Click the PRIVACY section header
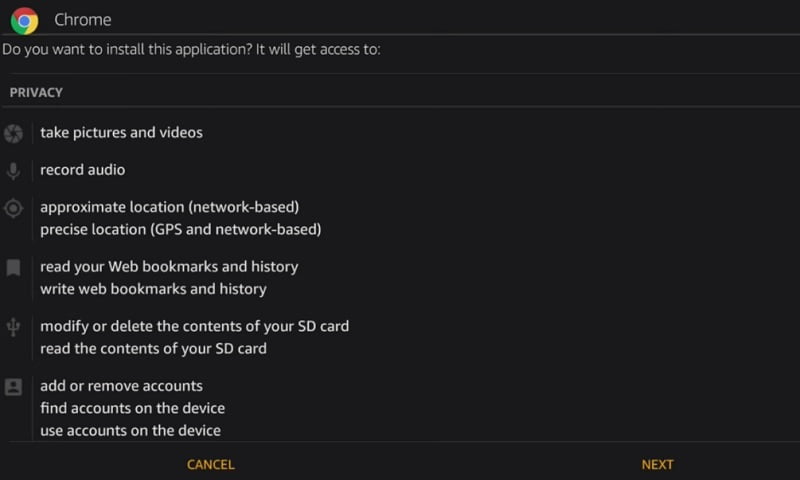The height and width of the screenshot is (480, 800). (x=36, y=92)
